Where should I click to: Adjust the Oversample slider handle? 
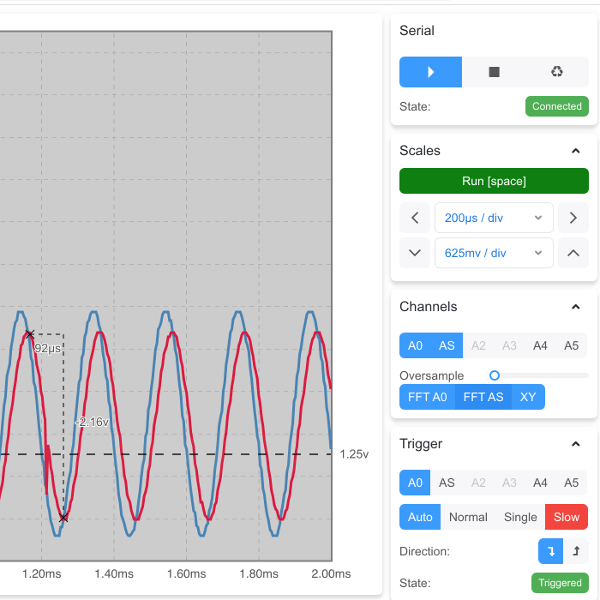[x=494, y=375]
